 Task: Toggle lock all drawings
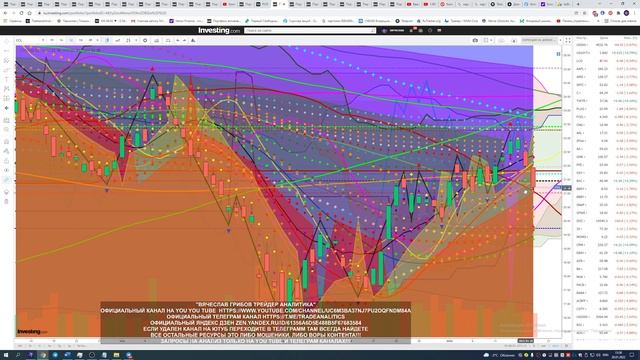coord(6,160)
